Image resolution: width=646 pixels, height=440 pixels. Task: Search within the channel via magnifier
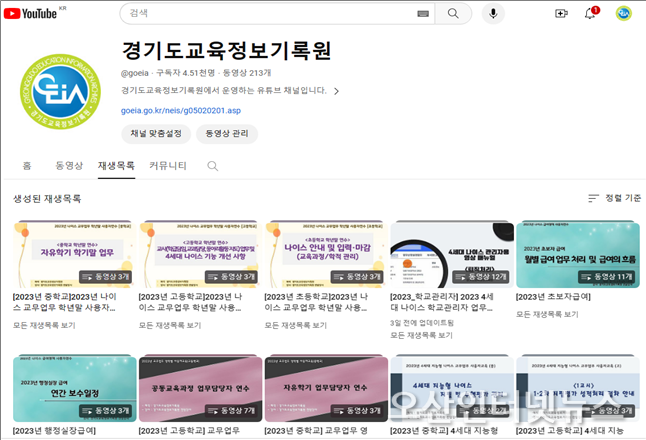[x=213, y=166]
